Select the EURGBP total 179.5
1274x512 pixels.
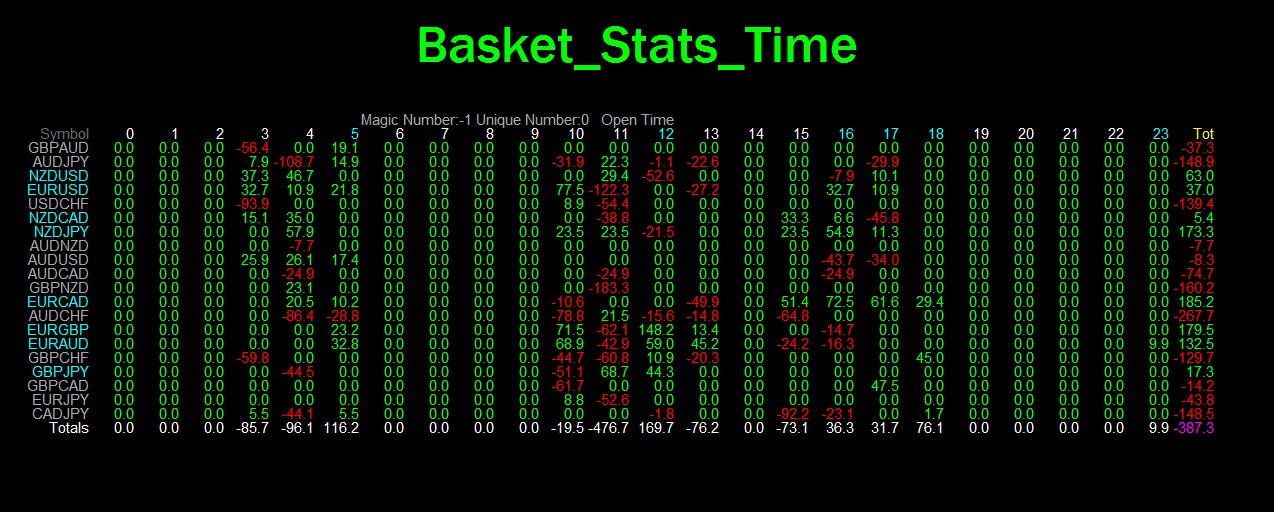tap(1196, 330)
